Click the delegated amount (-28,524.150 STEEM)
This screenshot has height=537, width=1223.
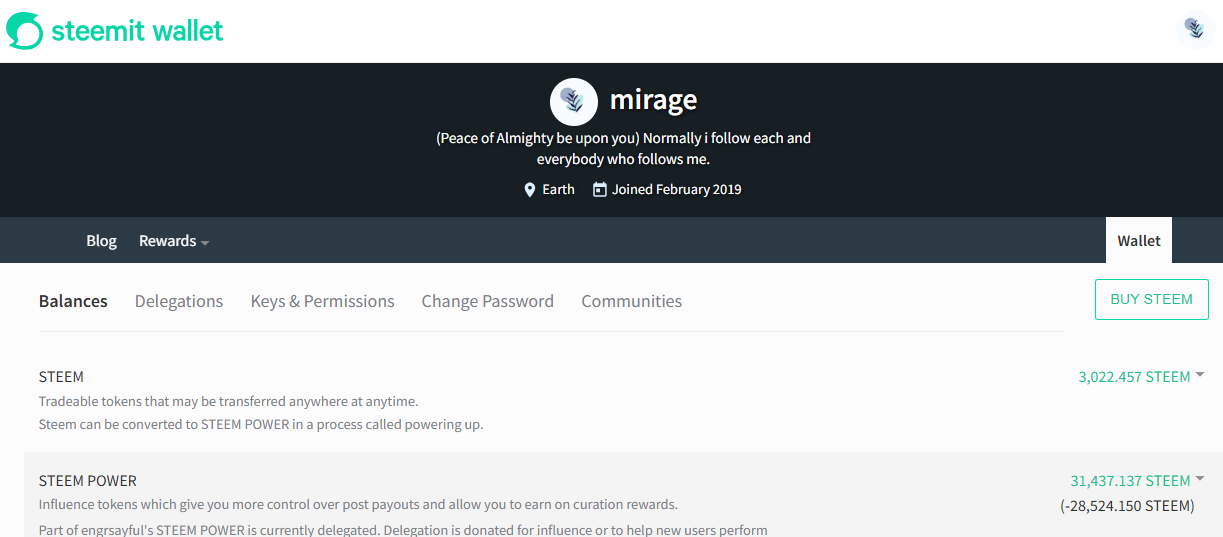point(1127,506)
